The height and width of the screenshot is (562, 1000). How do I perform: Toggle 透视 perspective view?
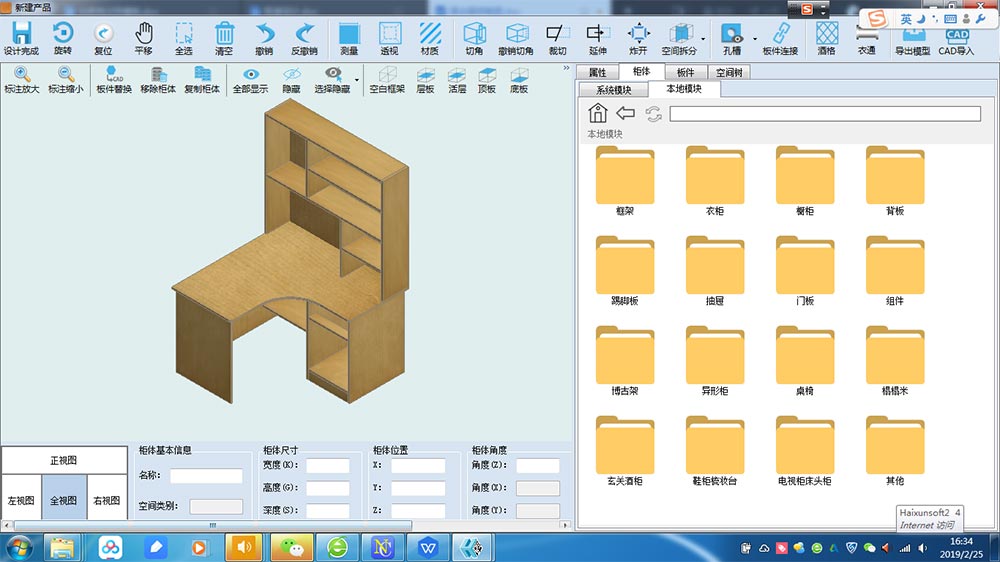(390, 33)
